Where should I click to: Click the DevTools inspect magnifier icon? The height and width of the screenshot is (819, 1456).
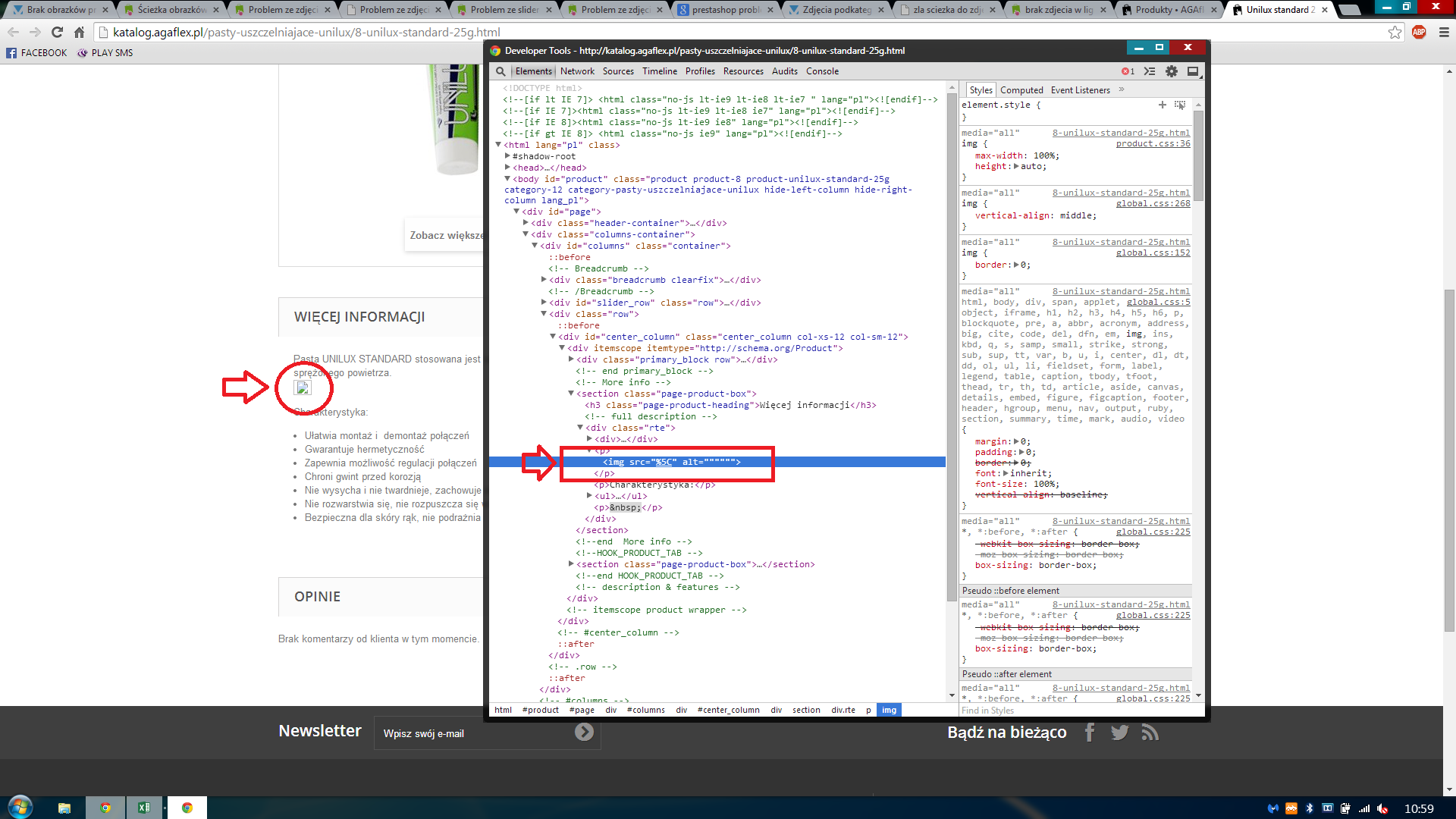pyautogui.click(x=500, y=71)
